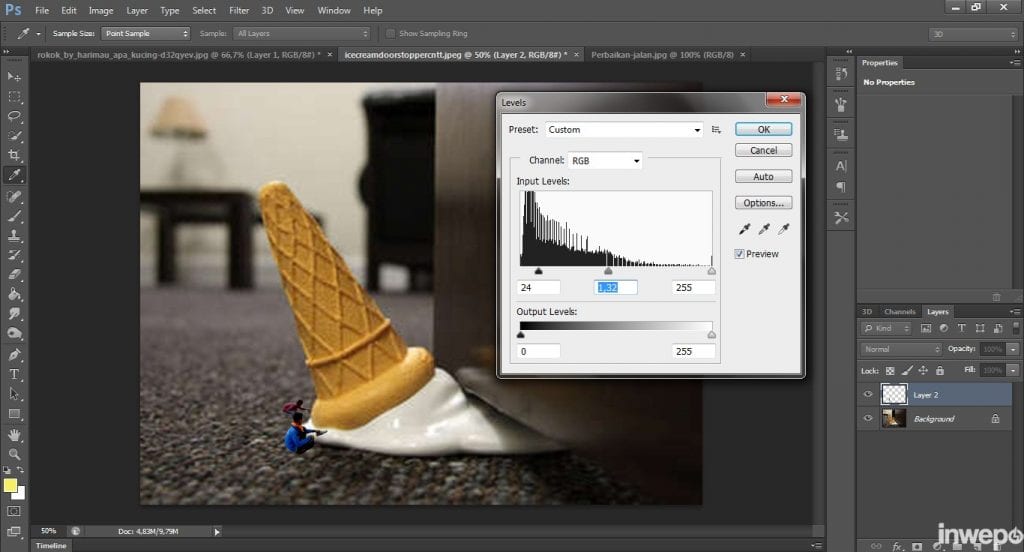
Task: Select the Lasso tool
Action: tap(14, 116)
